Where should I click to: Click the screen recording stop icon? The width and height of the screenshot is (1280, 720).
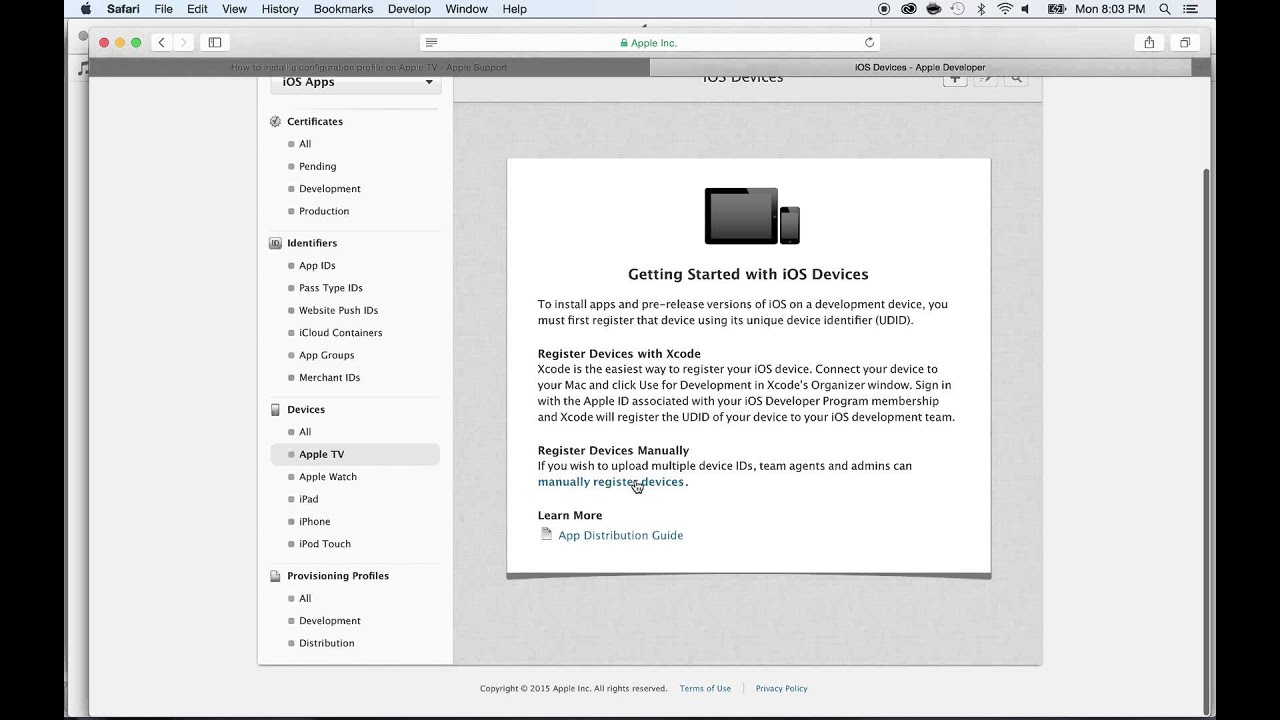click(884, 9)
